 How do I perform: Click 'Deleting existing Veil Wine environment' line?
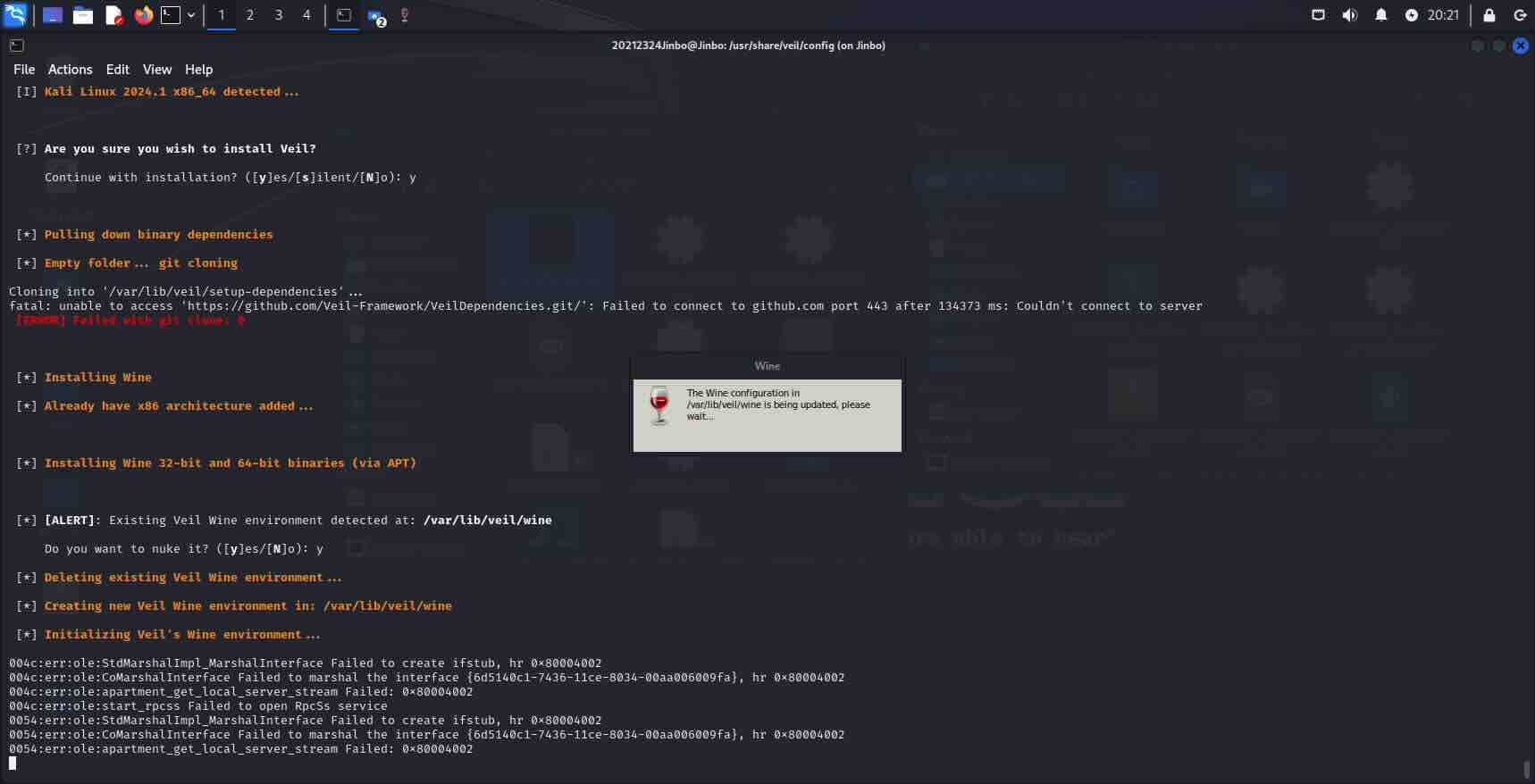click(179, 578)
